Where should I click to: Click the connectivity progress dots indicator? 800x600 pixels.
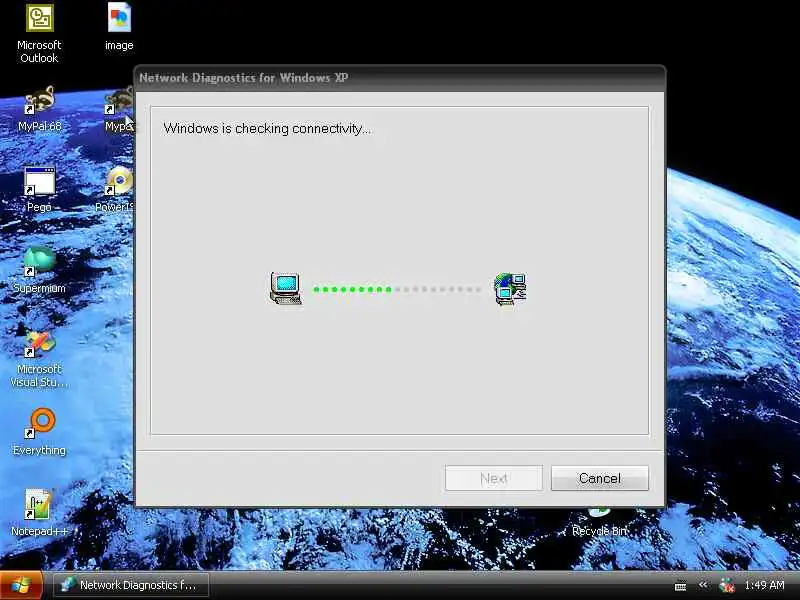tap(397, 289)
